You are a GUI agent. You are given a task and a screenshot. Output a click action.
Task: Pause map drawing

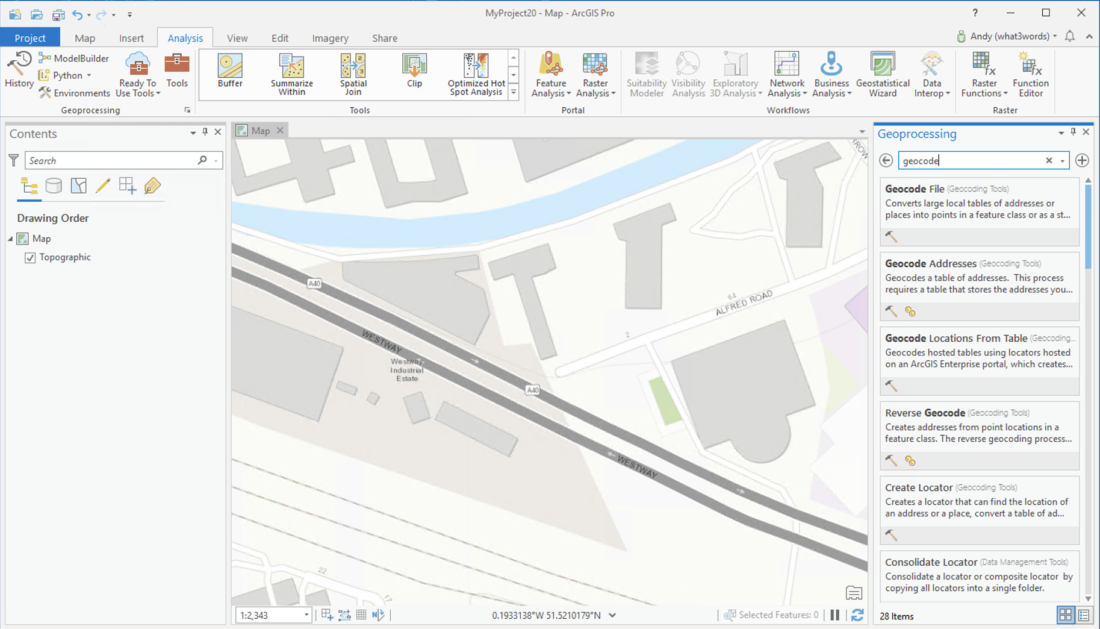[x=835, y=615]
